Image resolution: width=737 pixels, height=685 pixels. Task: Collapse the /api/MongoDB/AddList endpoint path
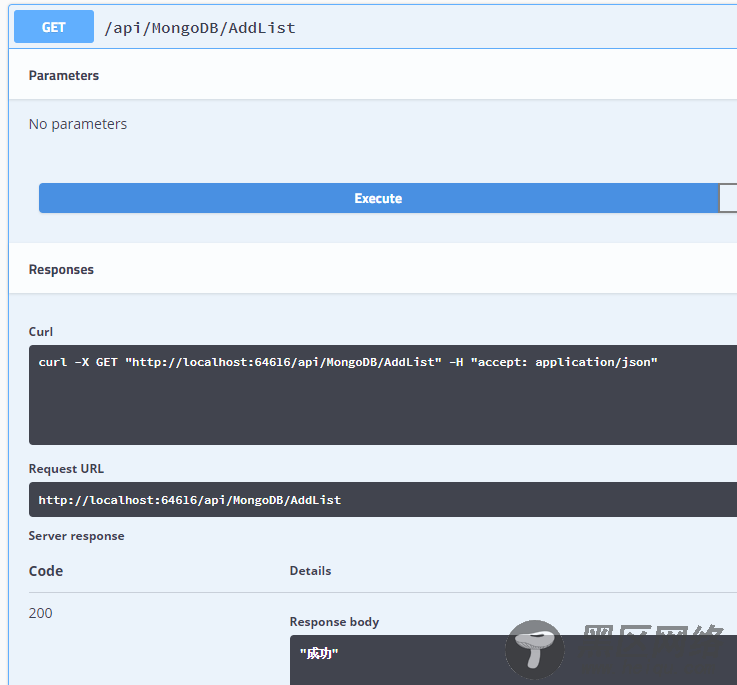pos(200,28)
